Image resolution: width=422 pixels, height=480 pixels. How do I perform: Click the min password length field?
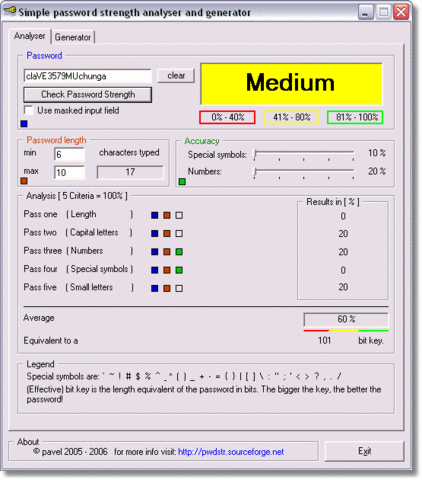click(x=69, y=154)
